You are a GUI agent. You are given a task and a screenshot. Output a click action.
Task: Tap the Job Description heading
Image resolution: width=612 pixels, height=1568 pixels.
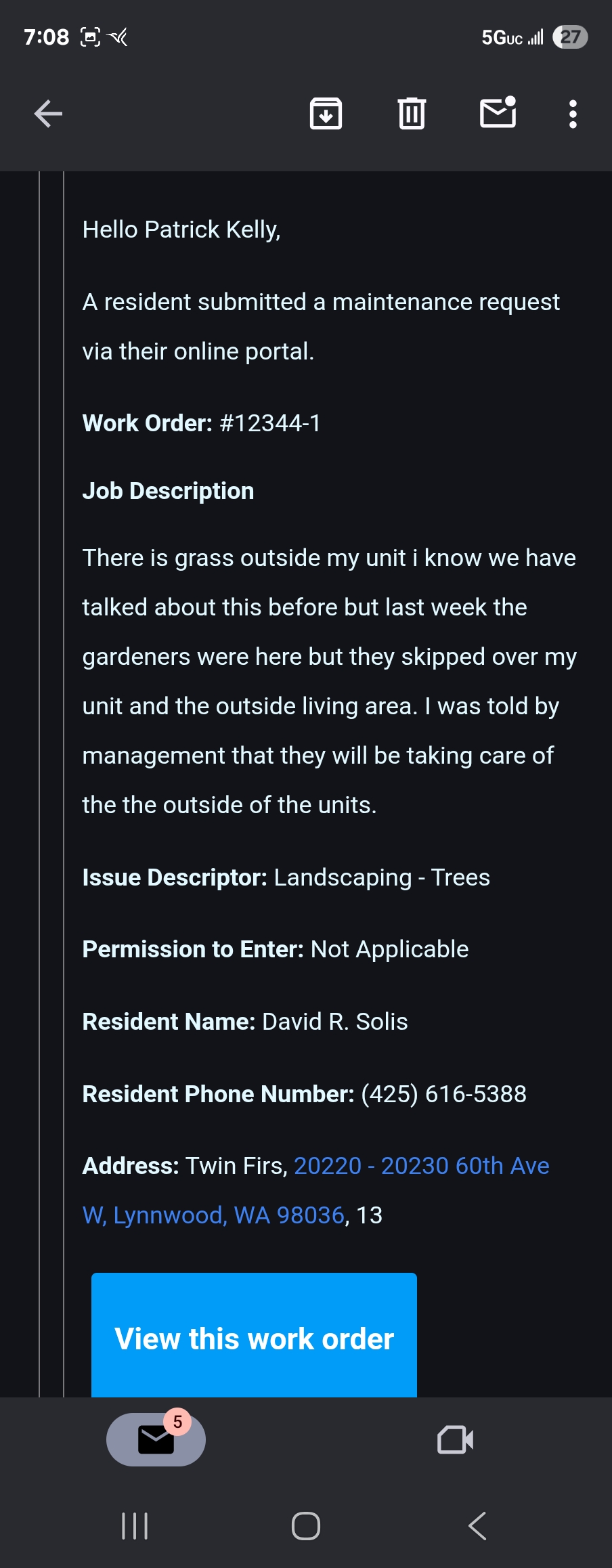(168, 491)
